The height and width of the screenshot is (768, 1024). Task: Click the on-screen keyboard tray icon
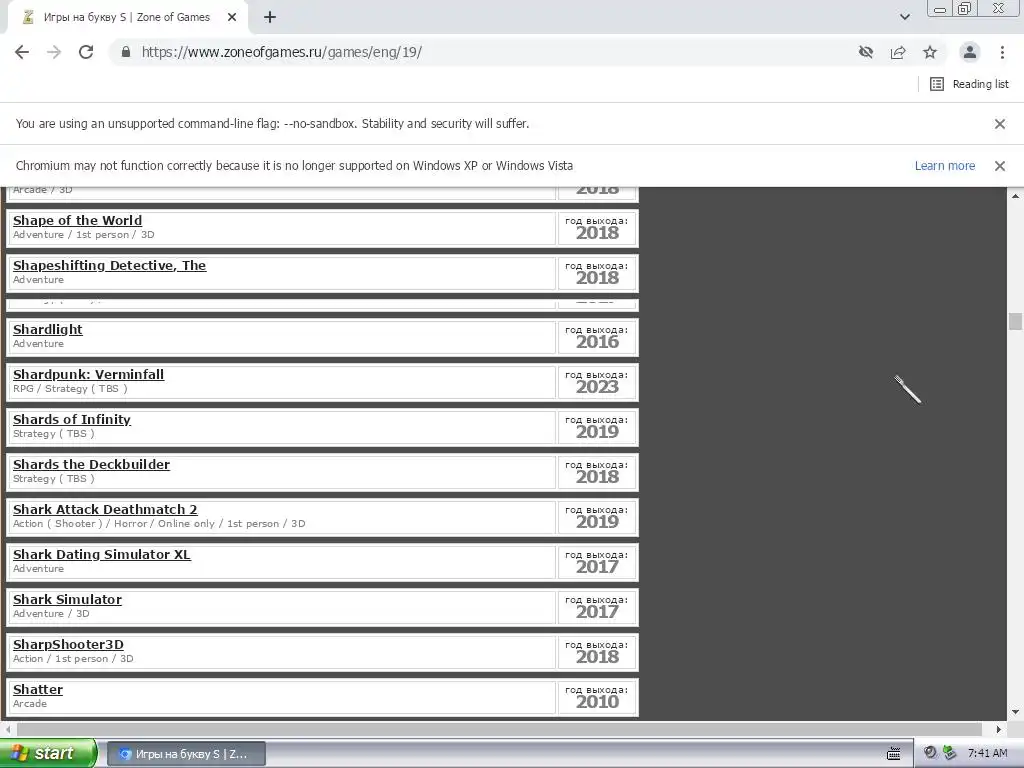pyautogui.click(x=893, y=754)
